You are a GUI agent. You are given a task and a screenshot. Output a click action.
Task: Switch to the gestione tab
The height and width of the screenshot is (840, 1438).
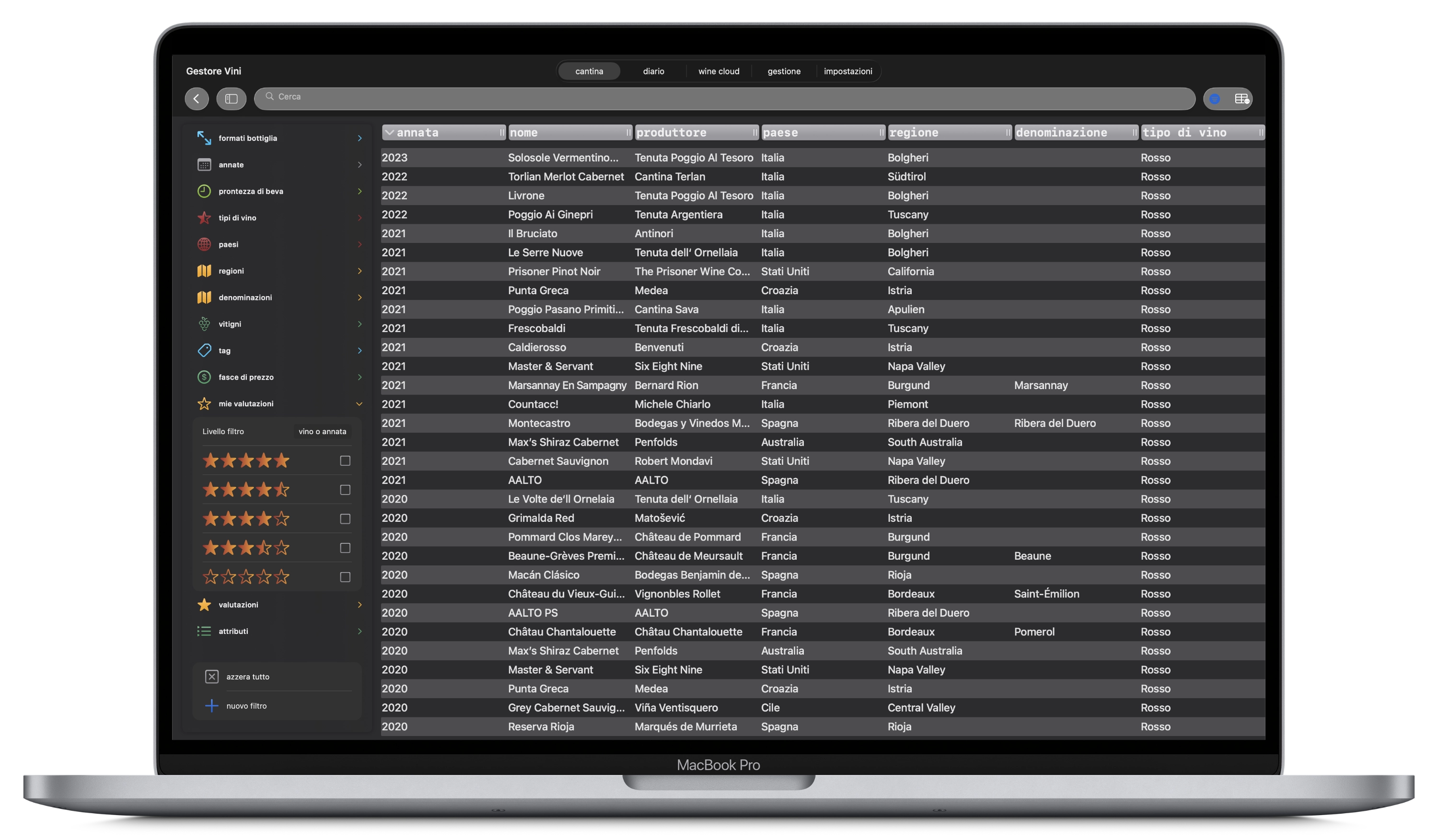click(784, 71)
